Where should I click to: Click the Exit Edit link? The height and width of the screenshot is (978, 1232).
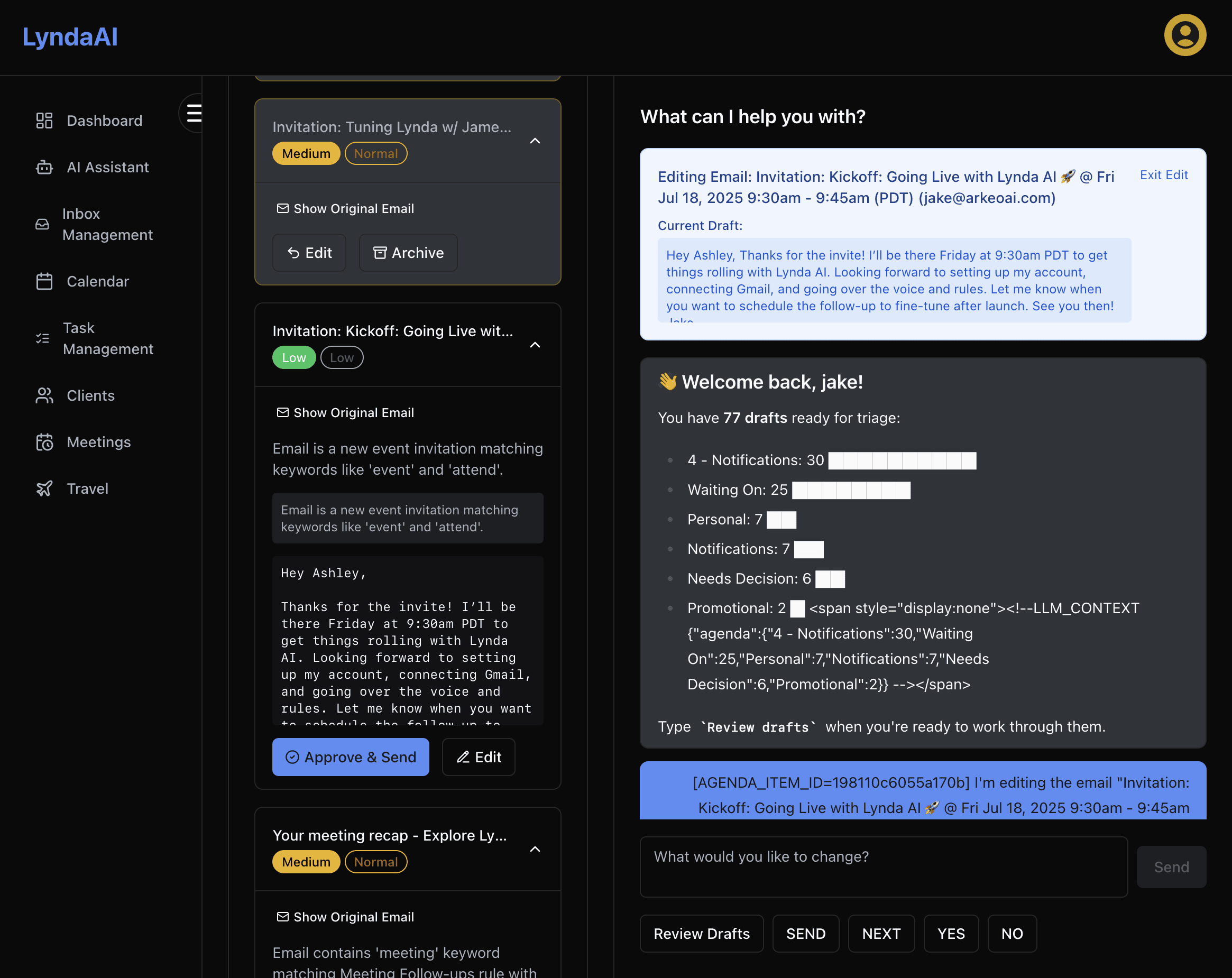pos(1163,175)
